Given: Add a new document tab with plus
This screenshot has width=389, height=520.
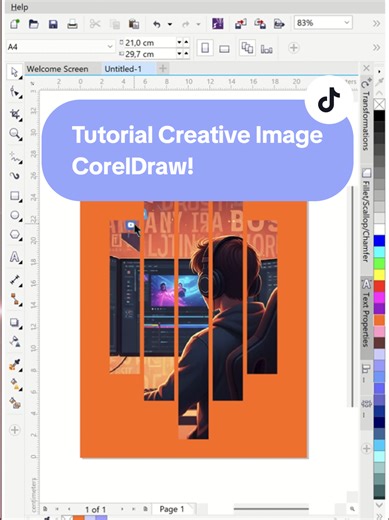Looking at the screenshot, I should pyautogui.click(x=163, y=69).
